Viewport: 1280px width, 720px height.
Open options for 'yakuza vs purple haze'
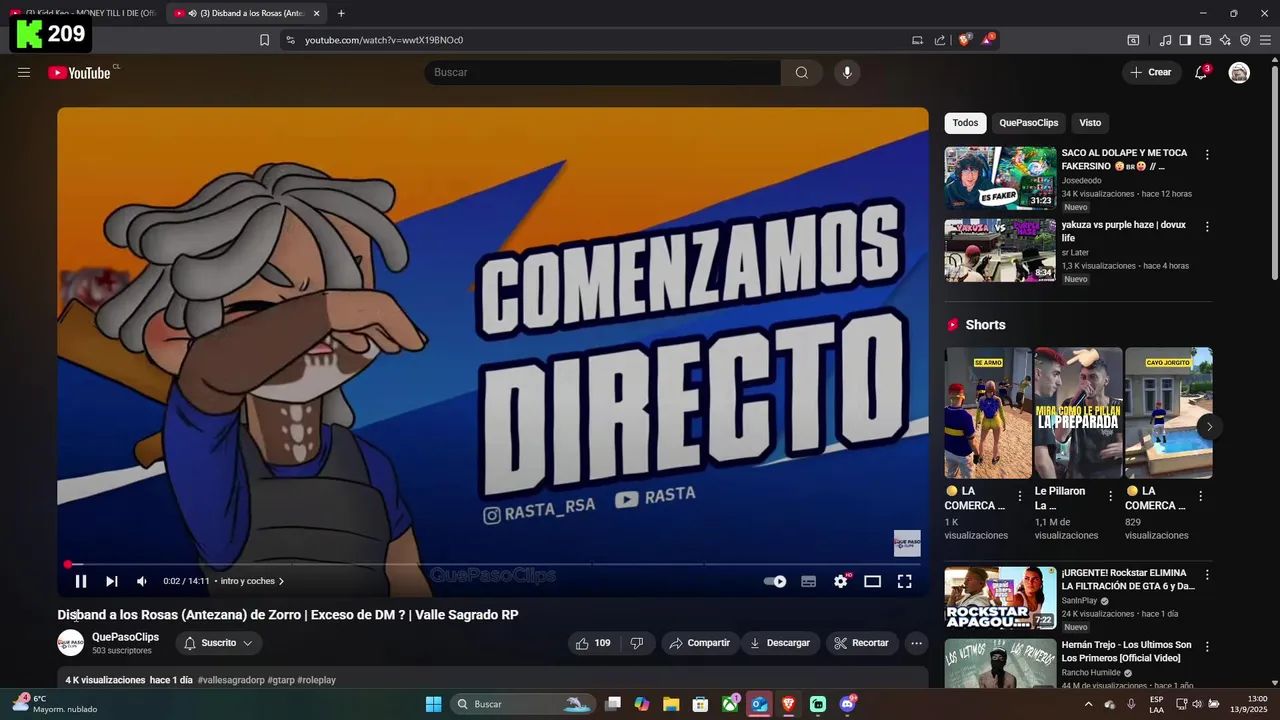1207,227
